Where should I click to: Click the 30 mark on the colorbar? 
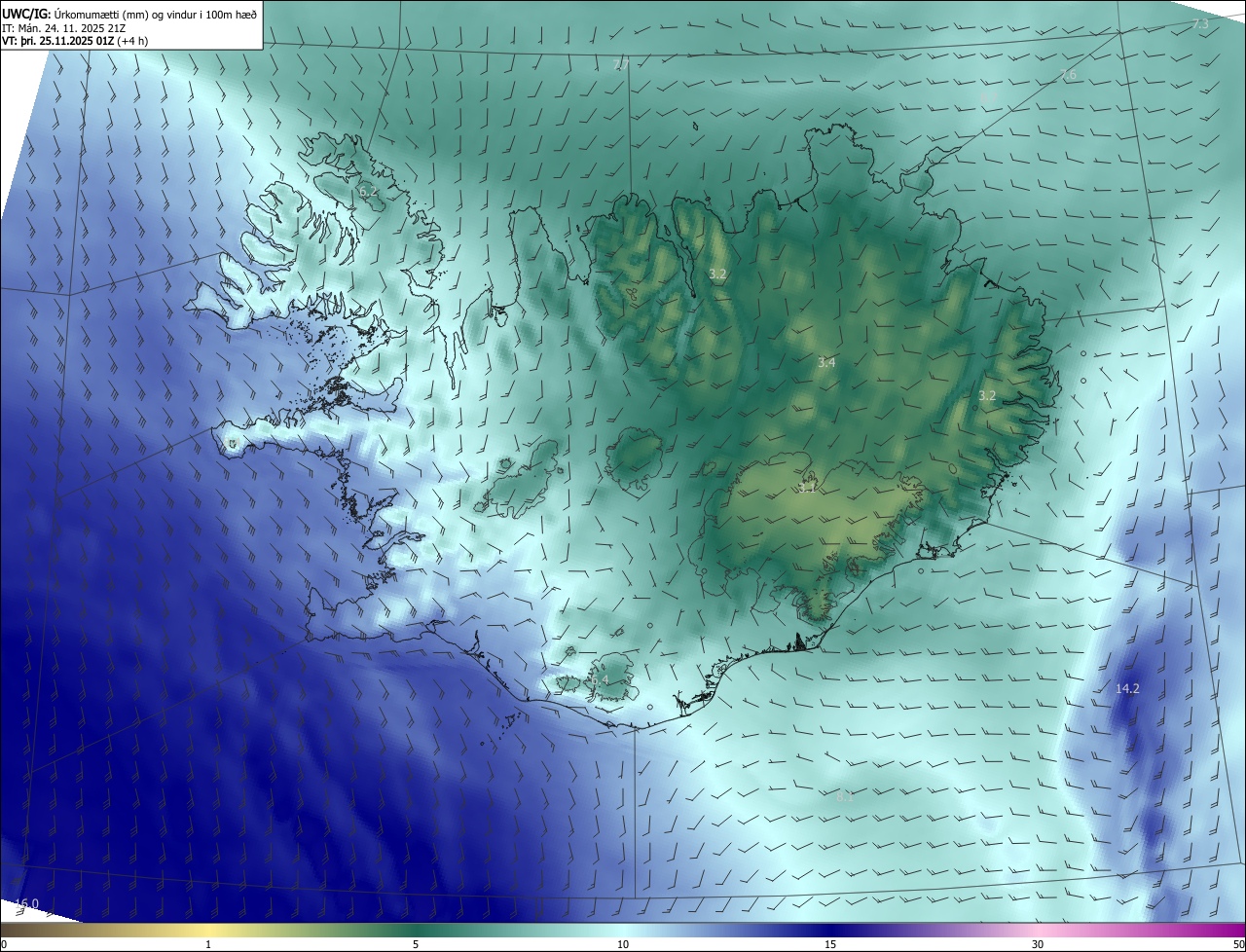coord(1038,944)
